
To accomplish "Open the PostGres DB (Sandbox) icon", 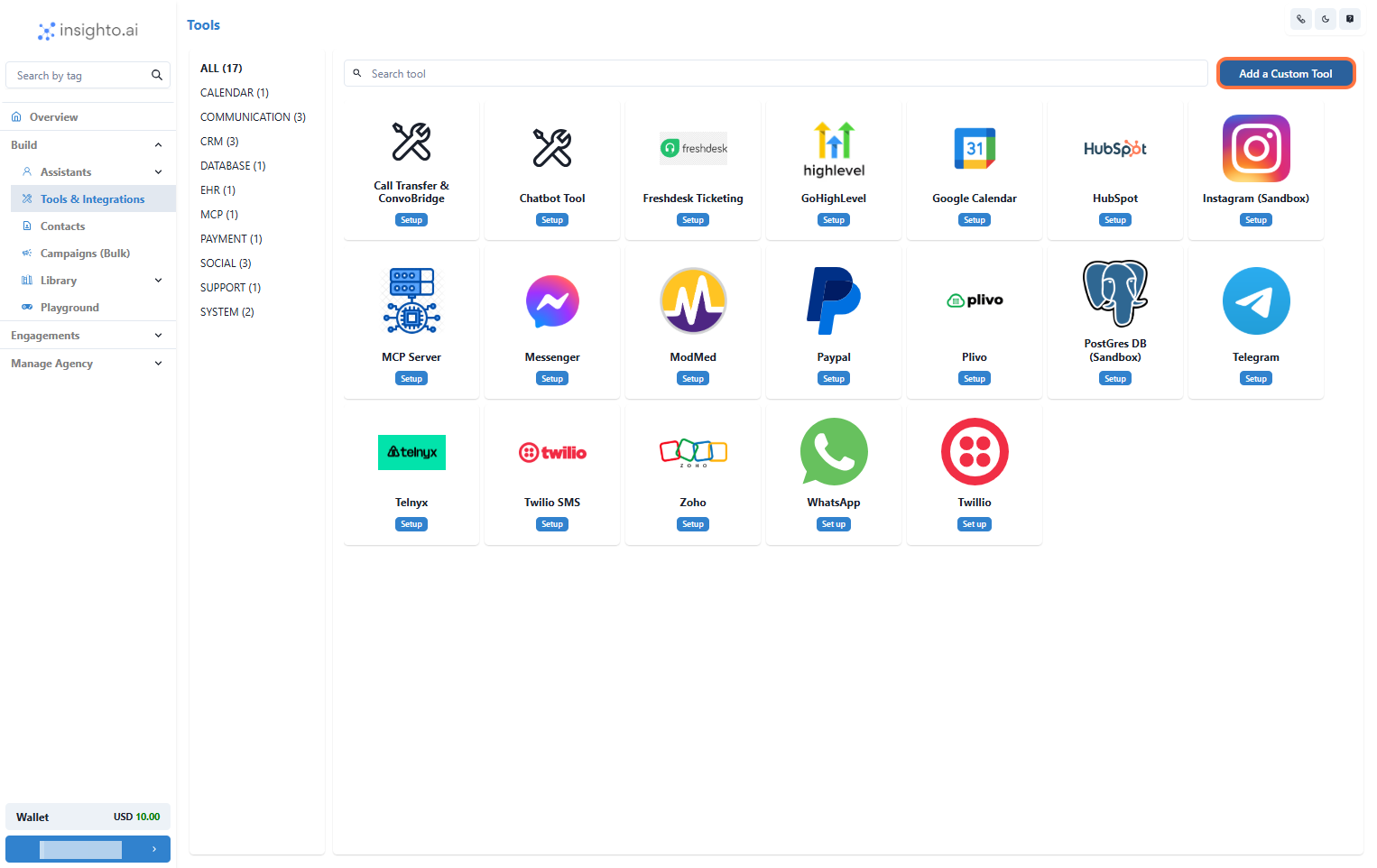I will pyautogui.click(x=1114, y=292).
